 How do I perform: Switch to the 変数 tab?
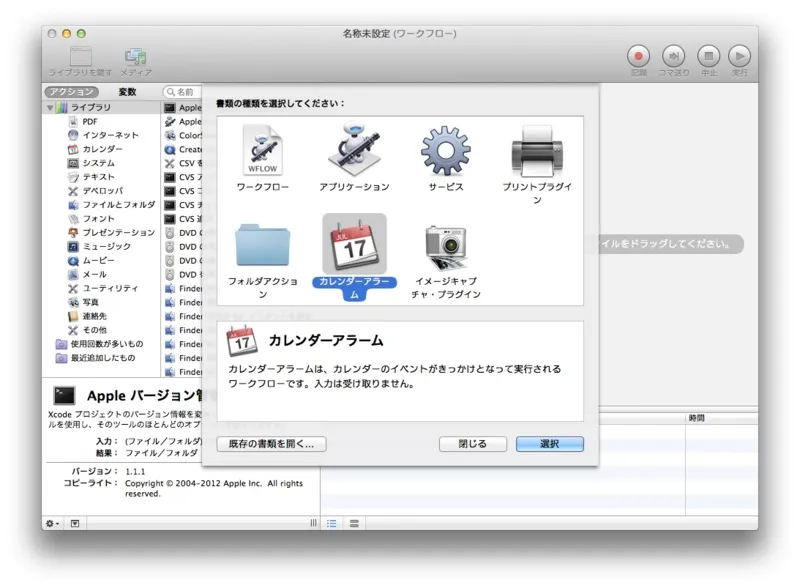[128, 92]
